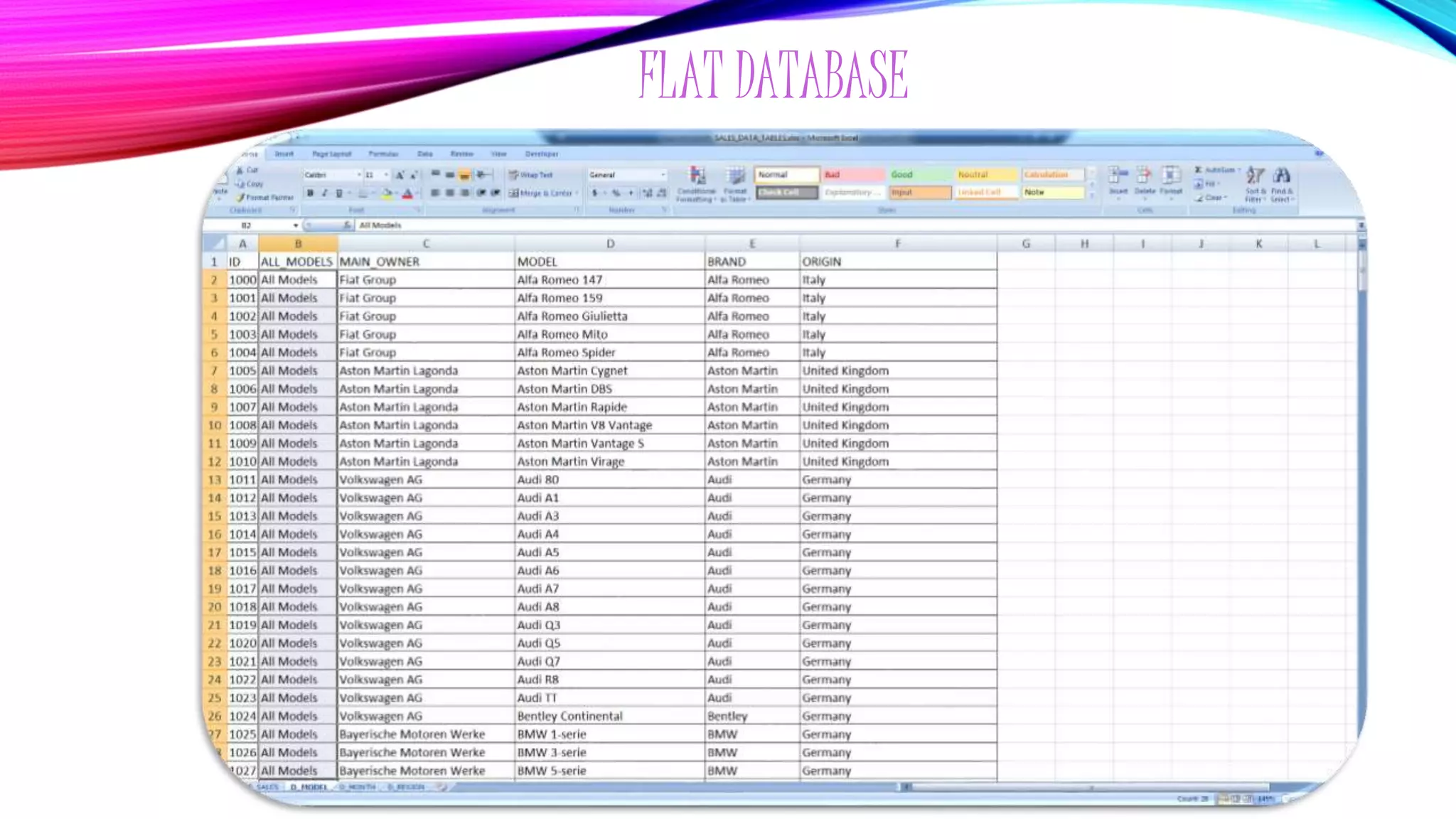Image resolution: width=1456 pixels, height=819 pixels.
Task: Click the Fill icon in Editing group
Action: click(1199, 184)
